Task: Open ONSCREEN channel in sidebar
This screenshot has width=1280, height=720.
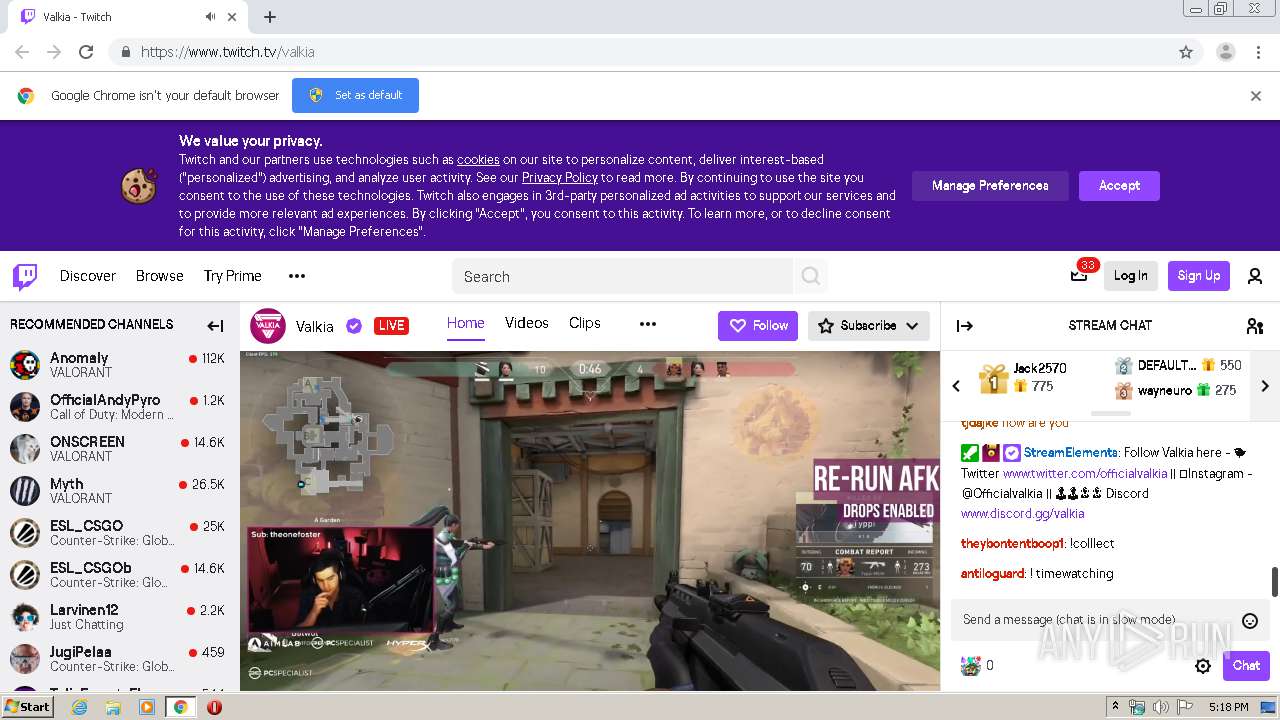Action: tap(119, 449)
